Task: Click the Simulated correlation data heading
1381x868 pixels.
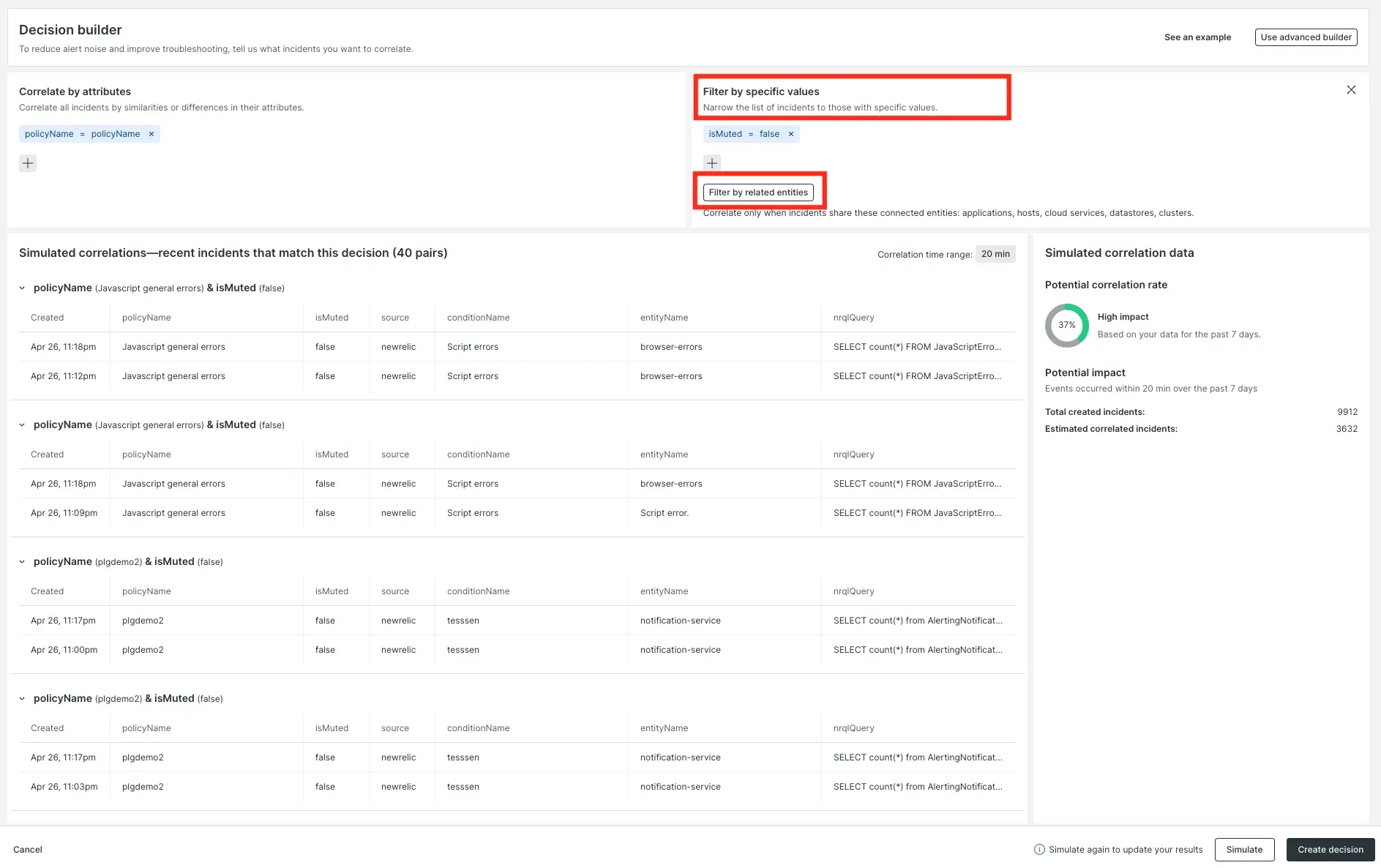Action: [1119, 253]
